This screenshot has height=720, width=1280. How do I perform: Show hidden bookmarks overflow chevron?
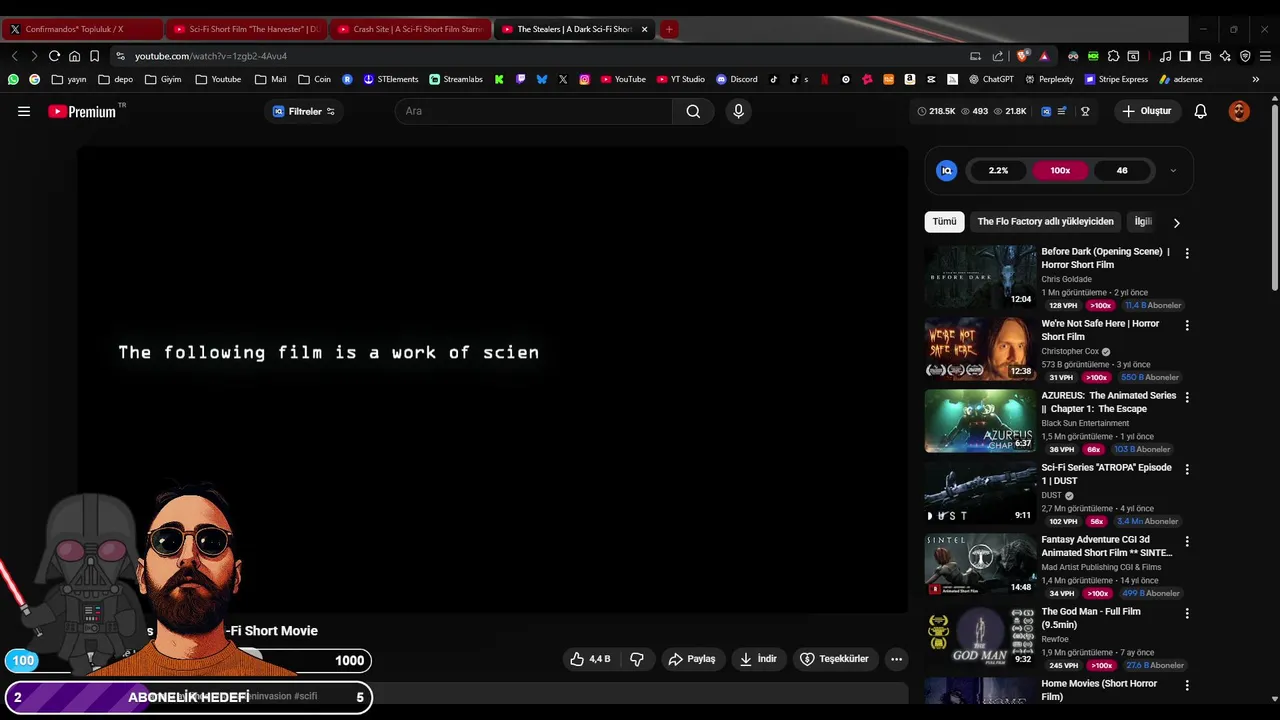click(1255, 79)
